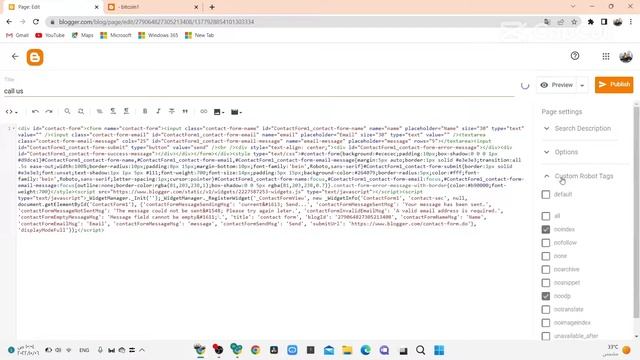Open the Google account avatar in Blogger
The image size is (640, 360).
pyautogui.click(x=626, y=56)
